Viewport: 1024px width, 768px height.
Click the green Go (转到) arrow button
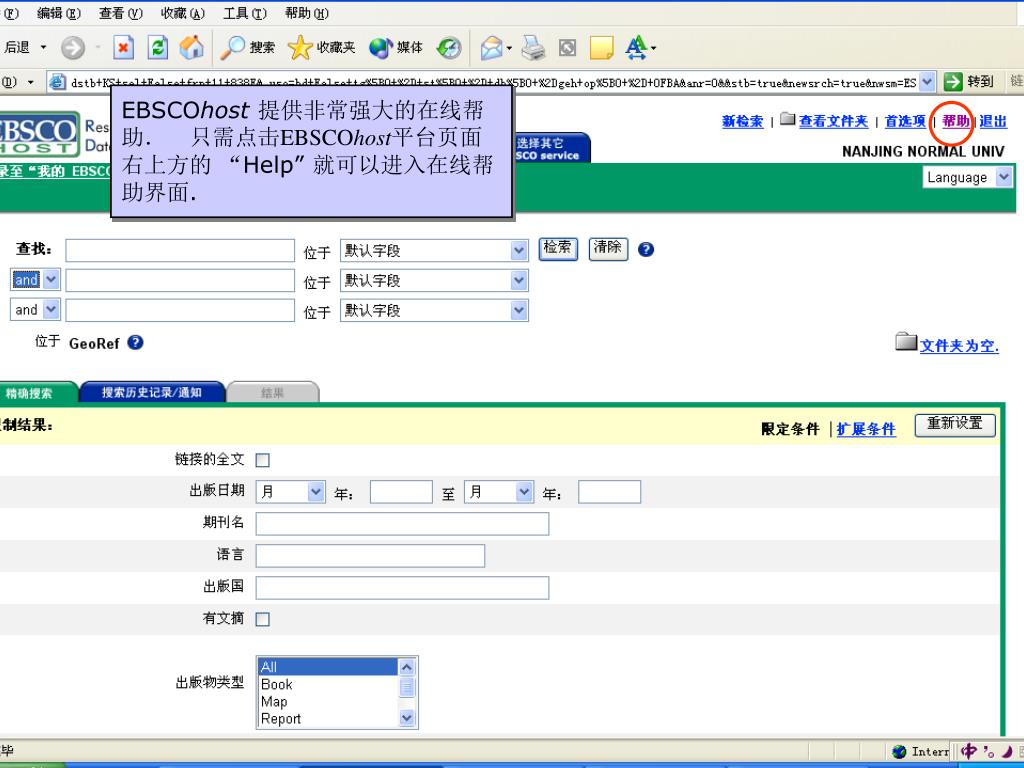click(953, 82)
